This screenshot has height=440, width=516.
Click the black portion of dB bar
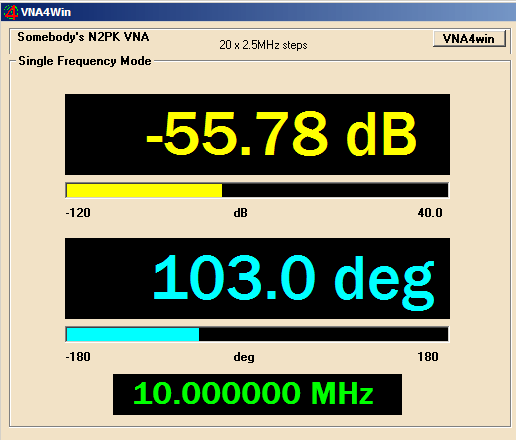[x=335, y=190]
